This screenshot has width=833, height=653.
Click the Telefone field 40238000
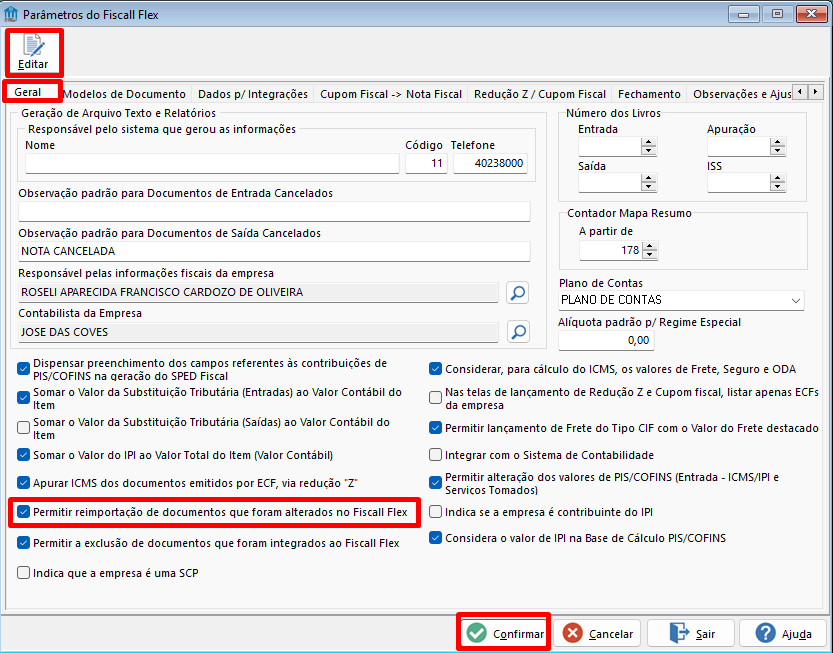[x=490, y=164]
